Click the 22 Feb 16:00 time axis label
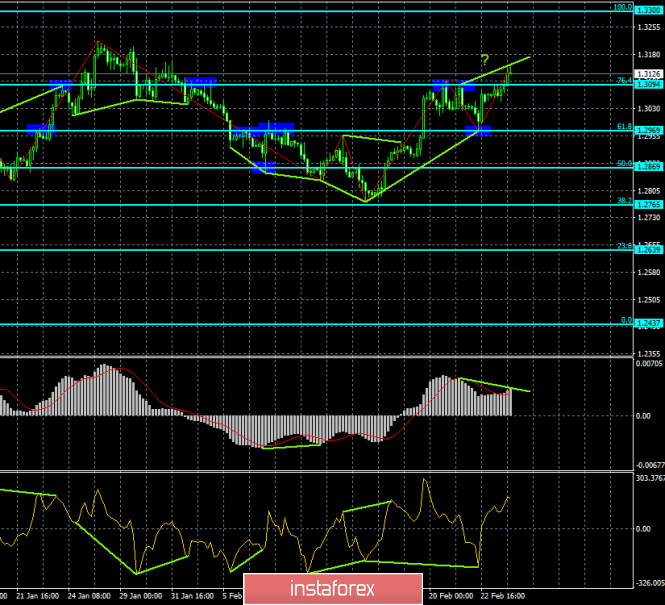Viewport: 665px width, 605px height. (502, 596)
